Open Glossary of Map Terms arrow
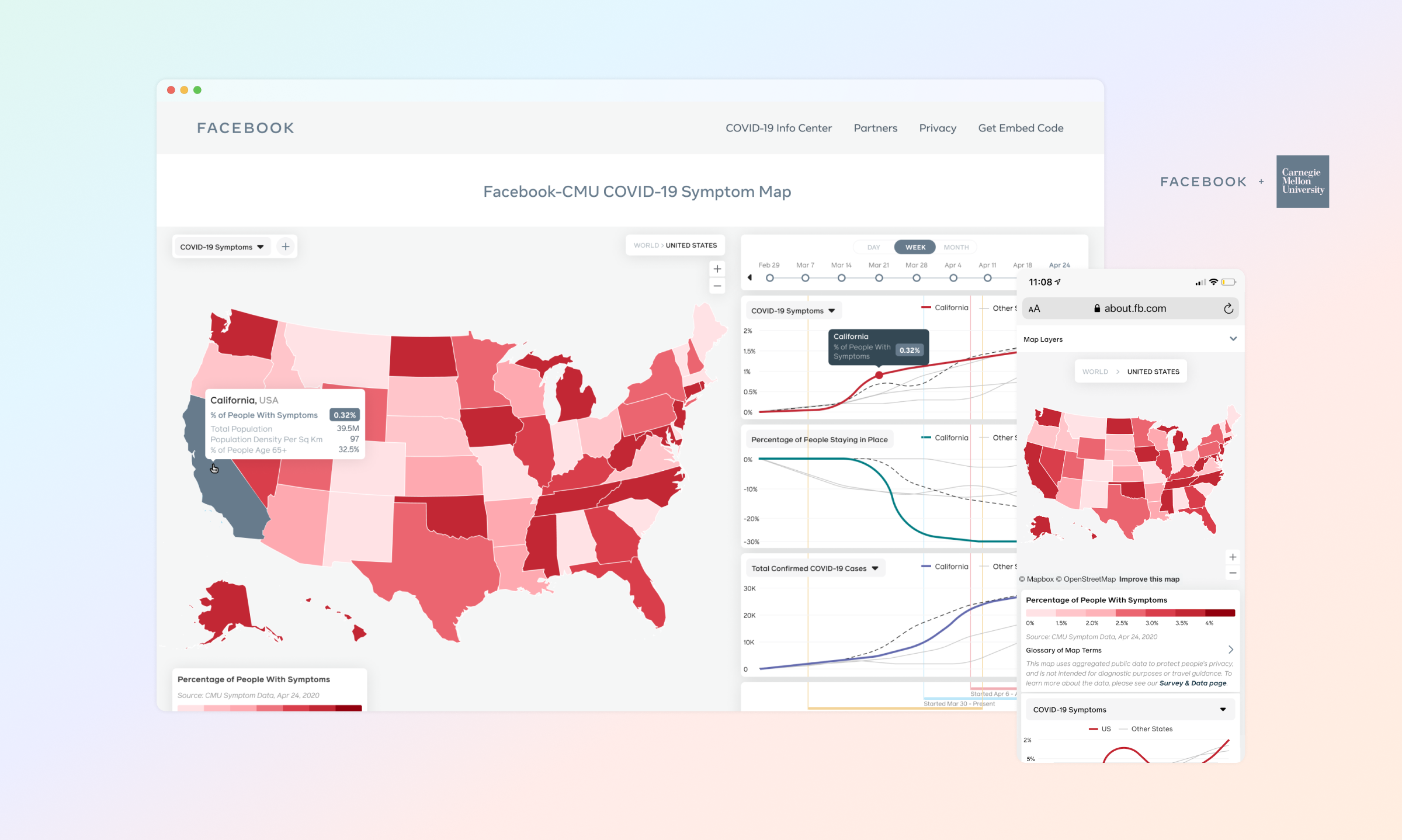Screen dimensions: 1402x840 [1231, 650]
